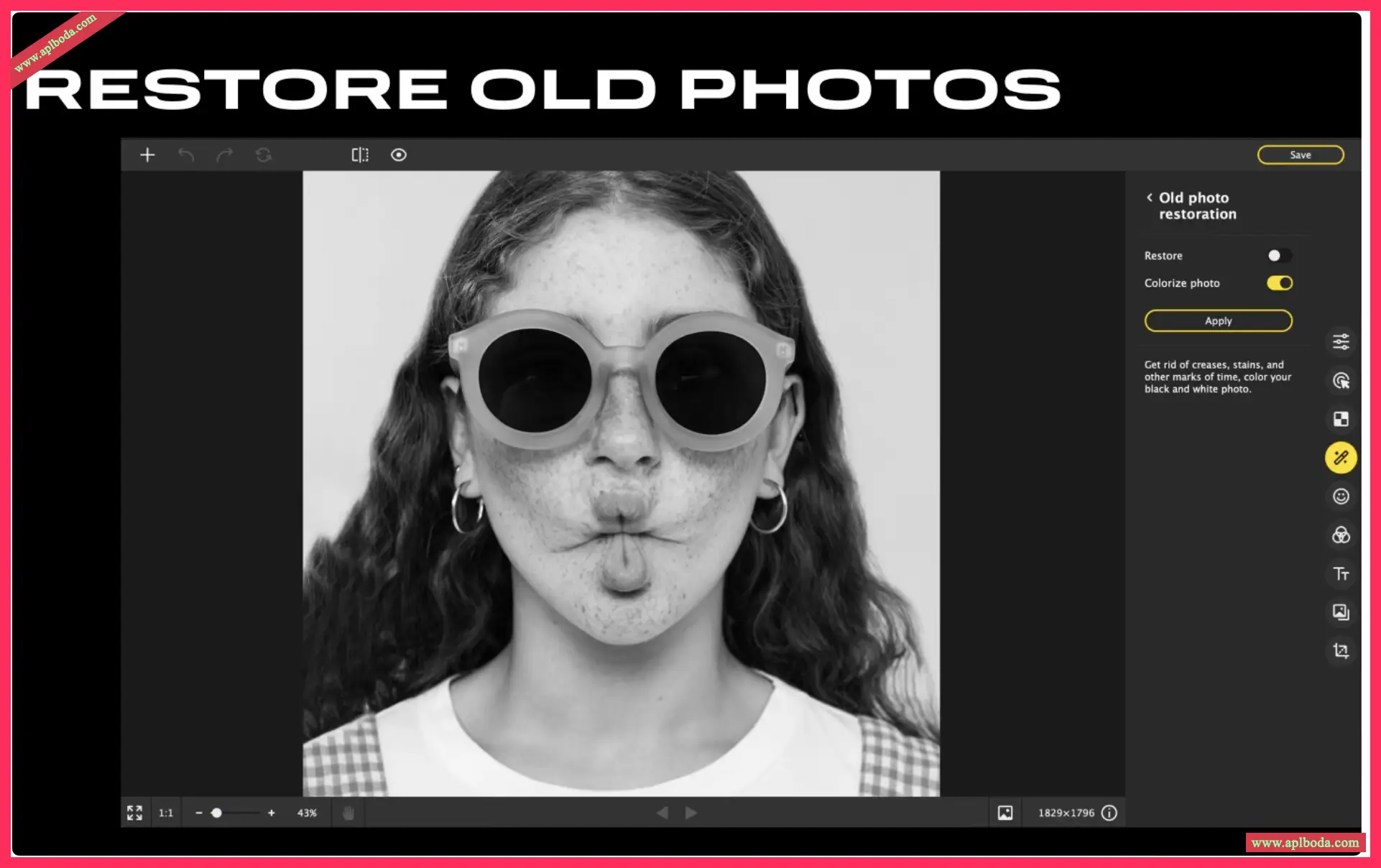Screen dimensions: 1381x868
Task: Show image info next to 1829×1796
Action: [1109, 813]
